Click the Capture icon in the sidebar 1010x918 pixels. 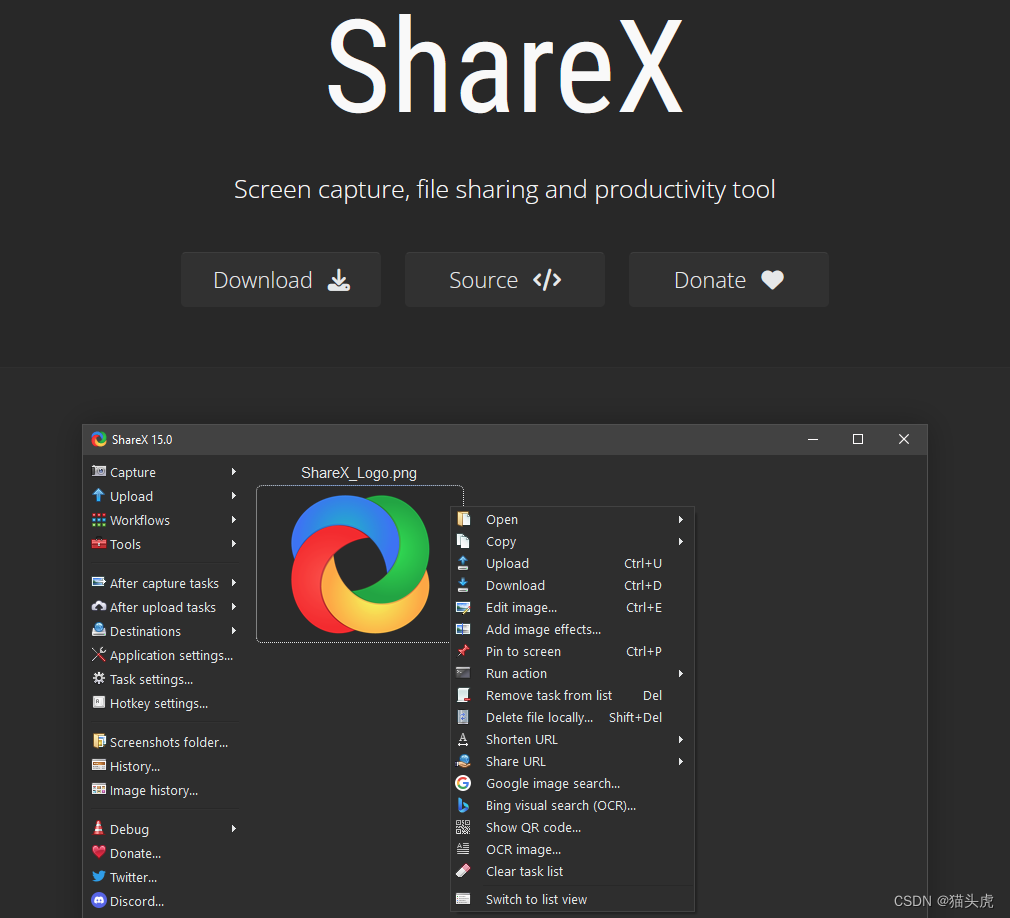(99, 471)
